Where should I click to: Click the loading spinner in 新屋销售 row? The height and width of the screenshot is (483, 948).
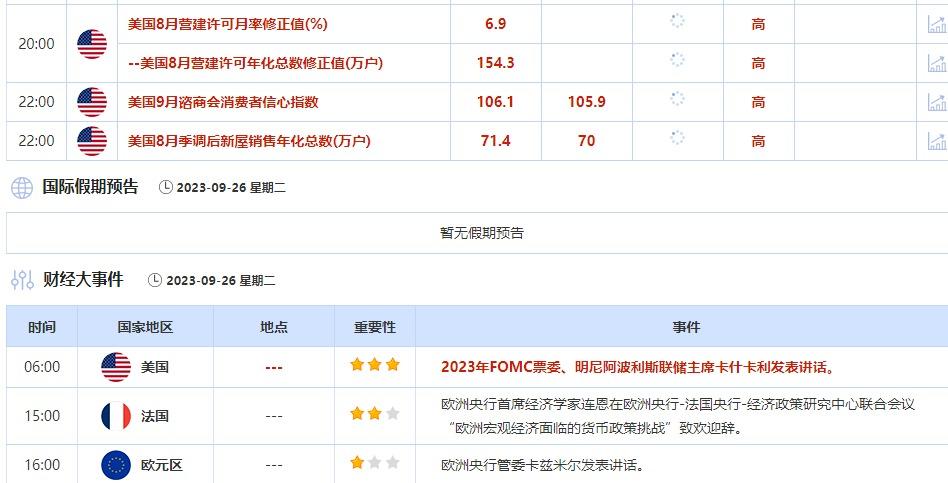[x=677, y=138]
